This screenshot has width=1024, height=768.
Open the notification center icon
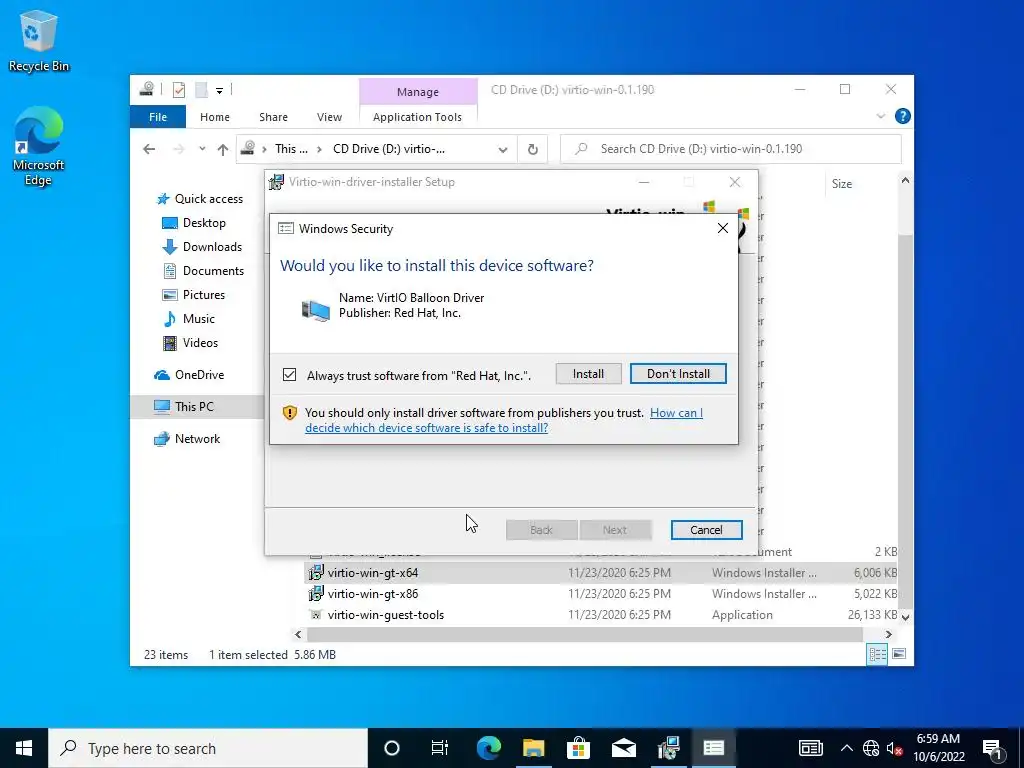pos(993,748)
